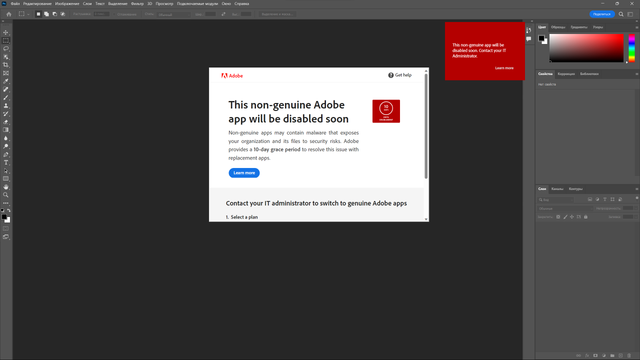Select the Brush tool
Viewport: 640px width, 360px height.
point(6,98)
